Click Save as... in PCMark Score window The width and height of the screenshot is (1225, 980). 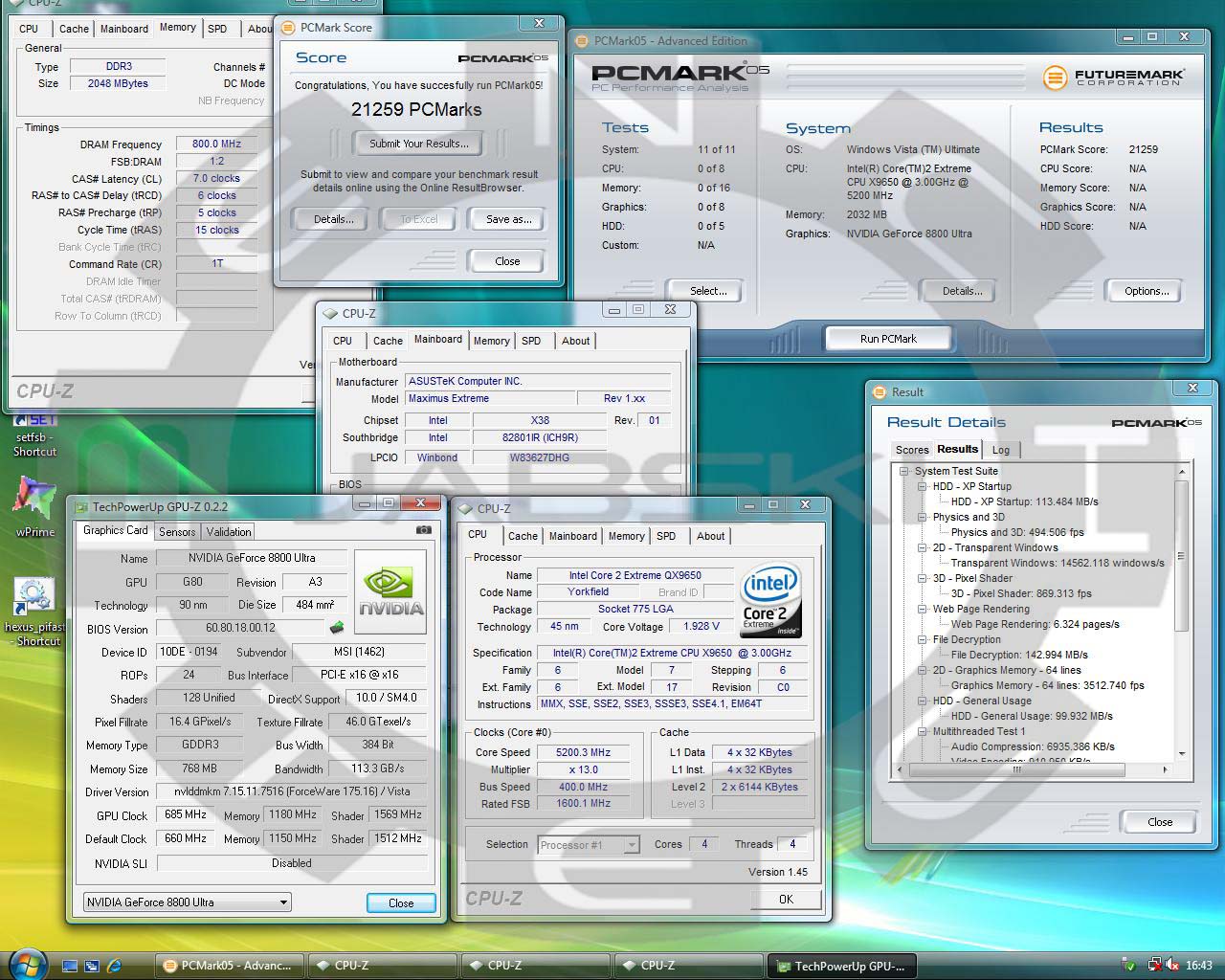(508, 219)
